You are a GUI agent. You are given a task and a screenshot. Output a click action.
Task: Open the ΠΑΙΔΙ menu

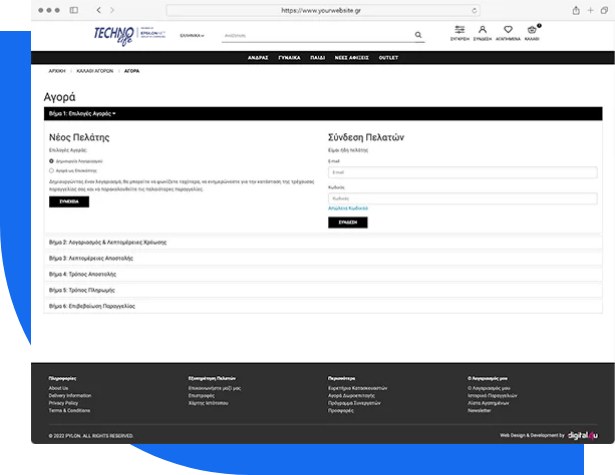pos(317,58)
